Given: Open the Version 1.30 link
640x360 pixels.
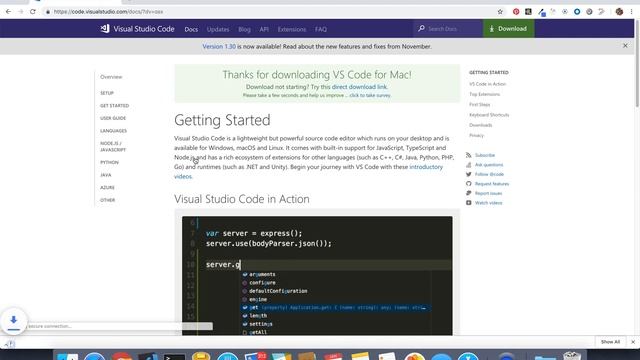Looking at the screenshot, I should 219,47.
